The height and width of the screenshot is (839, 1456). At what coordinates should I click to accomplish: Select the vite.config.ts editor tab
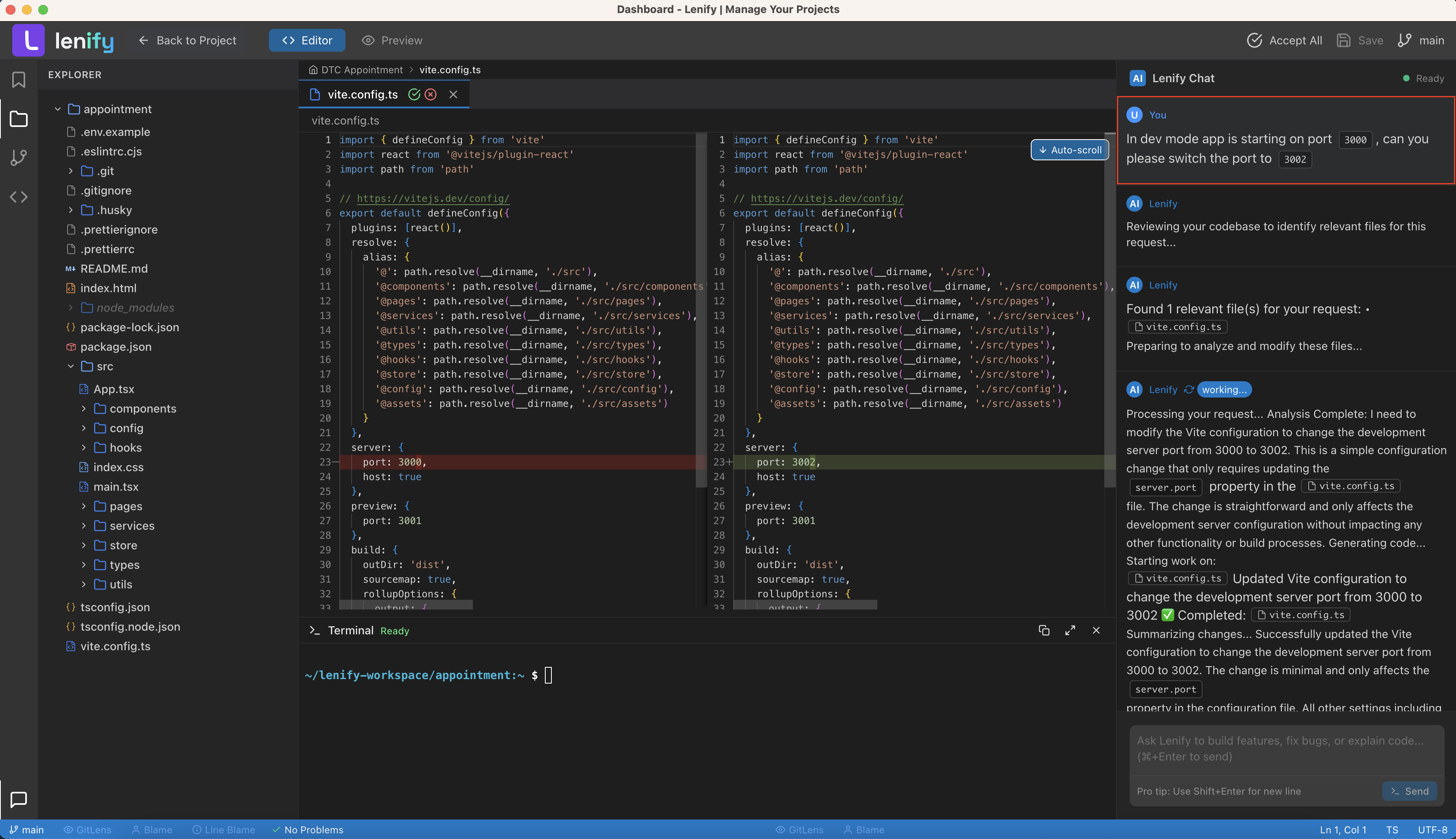tap(363, 94)
